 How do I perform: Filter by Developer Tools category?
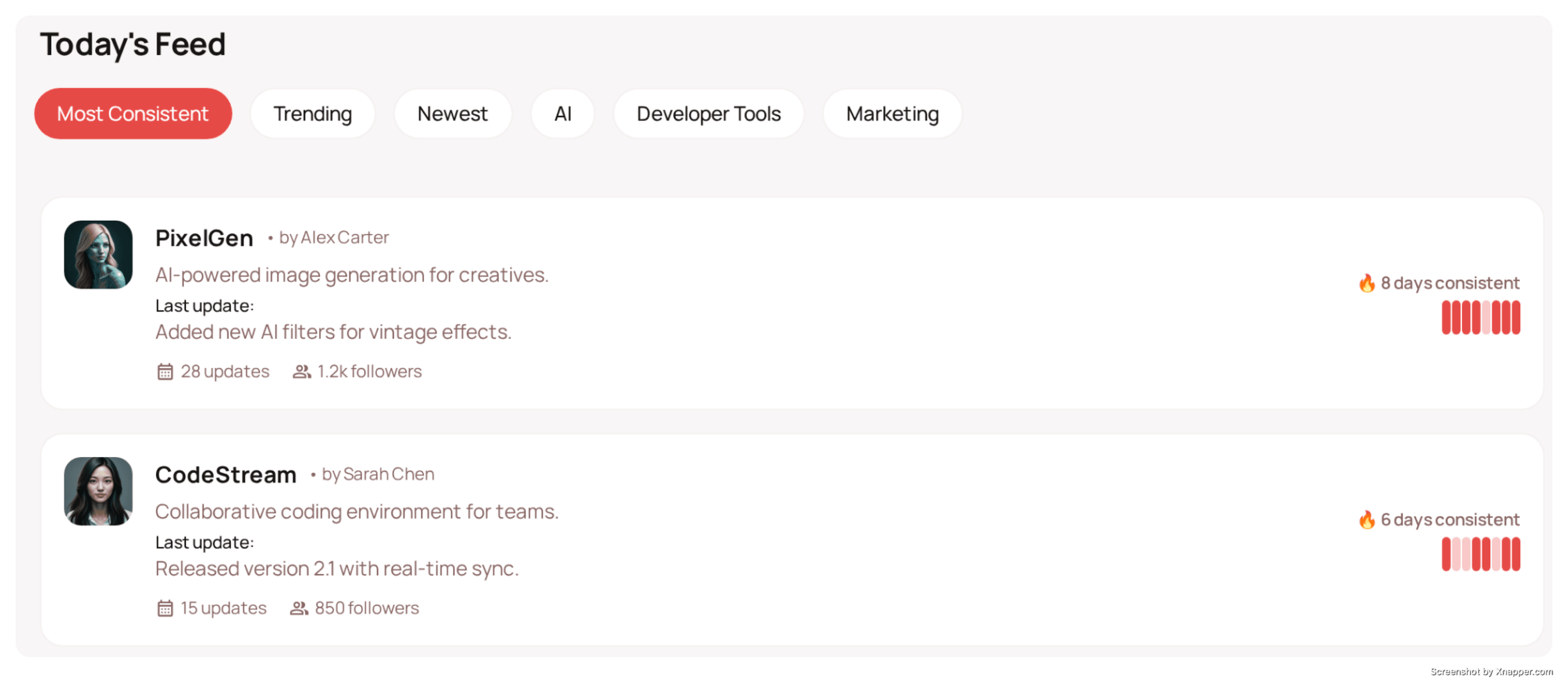pos(708,114)
